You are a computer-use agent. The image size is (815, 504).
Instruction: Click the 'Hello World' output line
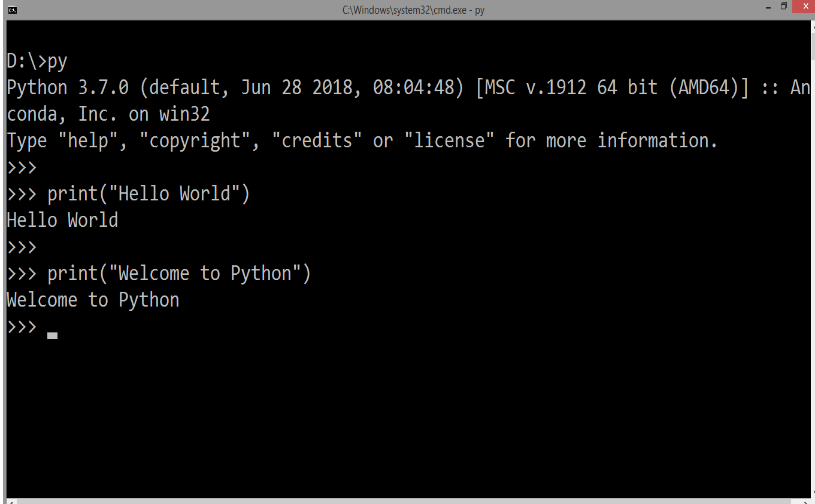coord(62,220)
